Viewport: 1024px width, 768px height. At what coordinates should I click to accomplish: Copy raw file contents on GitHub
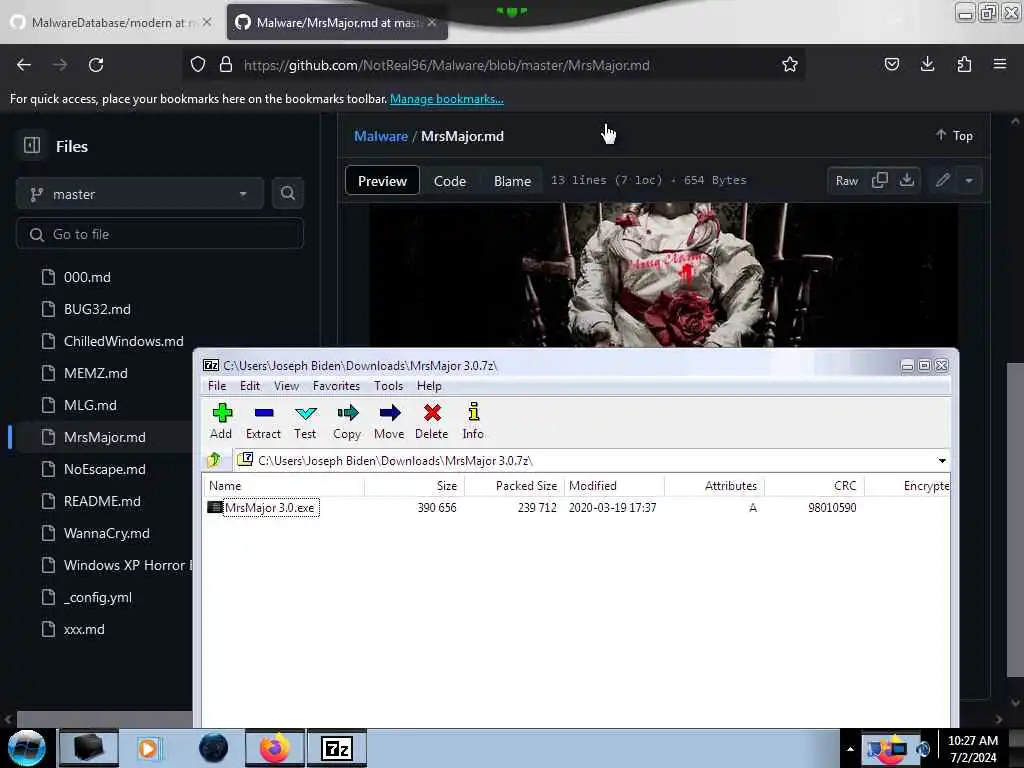coord(880,180)
